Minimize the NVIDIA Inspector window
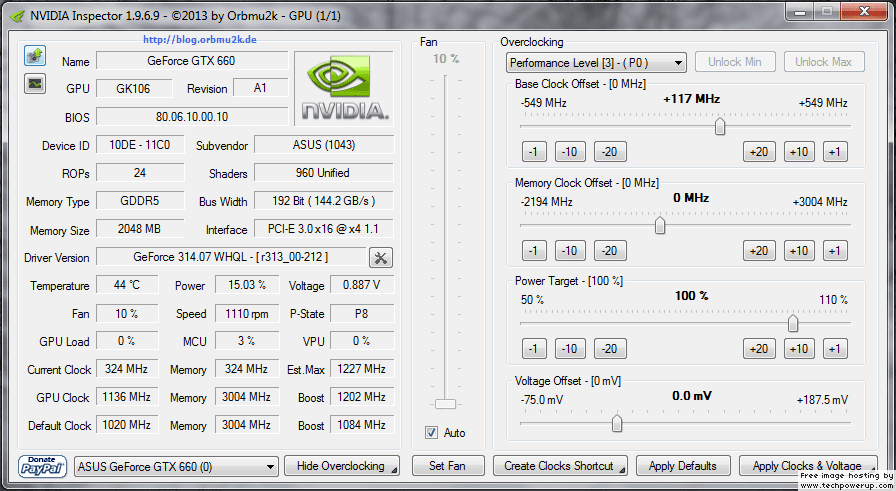Screen dimensions: 896x491 801,11
